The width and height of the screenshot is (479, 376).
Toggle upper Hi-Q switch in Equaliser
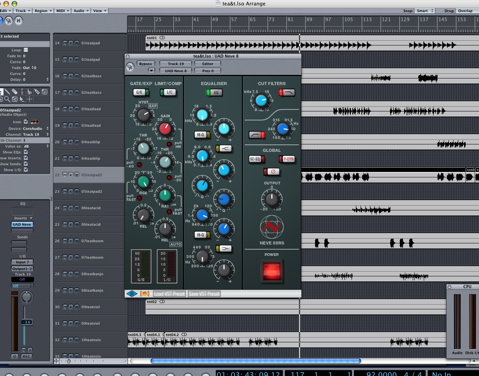coord(202,135)
